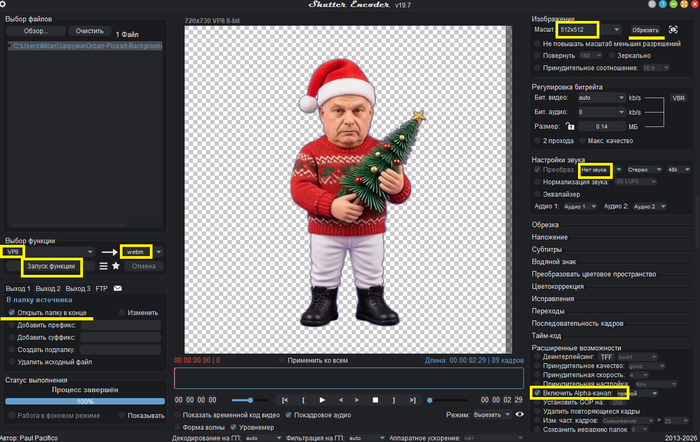This screenshot has height=442, width=700.
Task: Tick the Изменить output option
Action: (x=122, y=313)
